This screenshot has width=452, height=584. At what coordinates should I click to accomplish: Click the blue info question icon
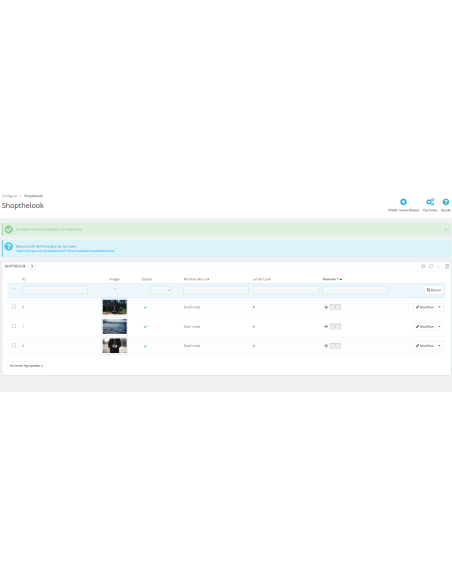(9, 247)
